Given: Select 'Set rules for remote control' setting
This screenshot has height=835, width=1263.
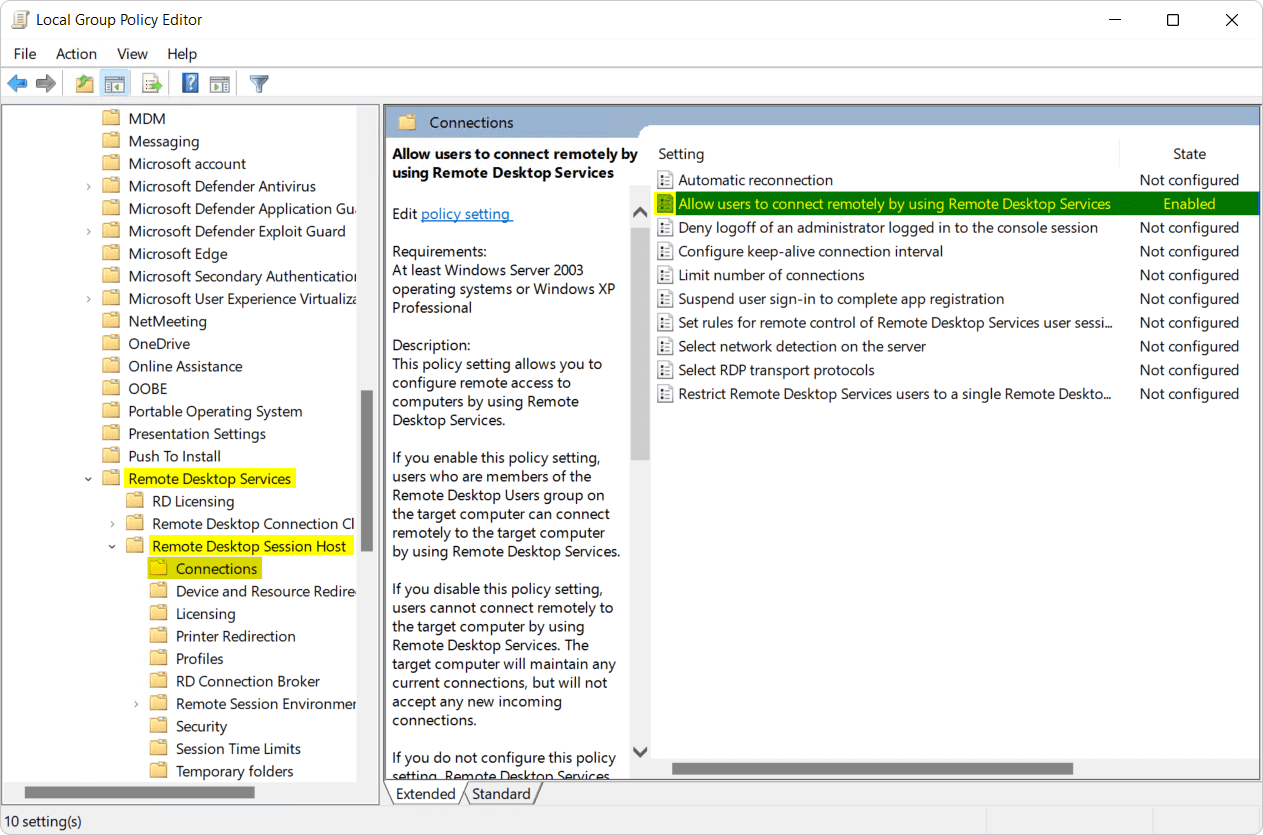Looking at the screenshot, I should [895, 323].
